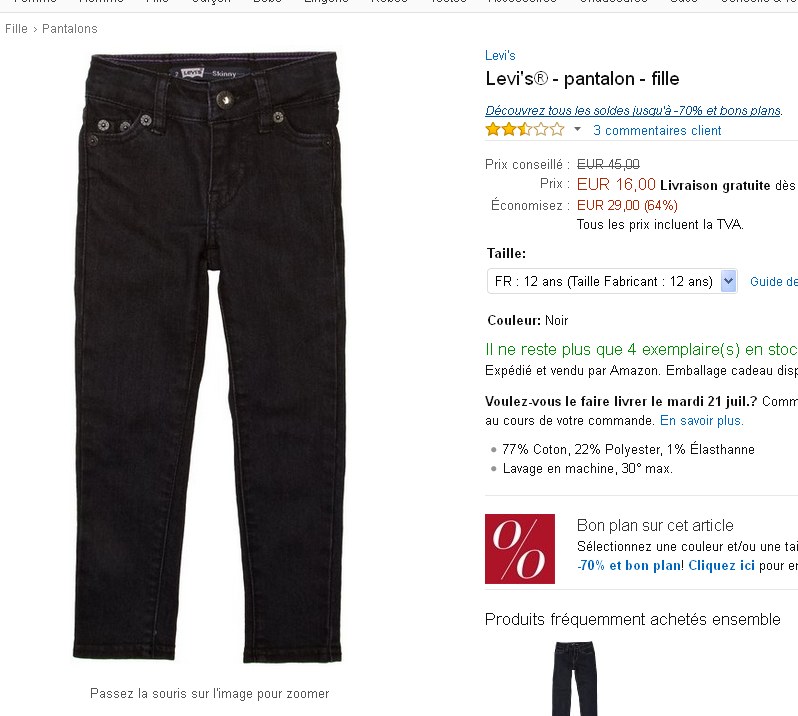
Task: Go to the Fille breadcrumb category
Action: 16,29
